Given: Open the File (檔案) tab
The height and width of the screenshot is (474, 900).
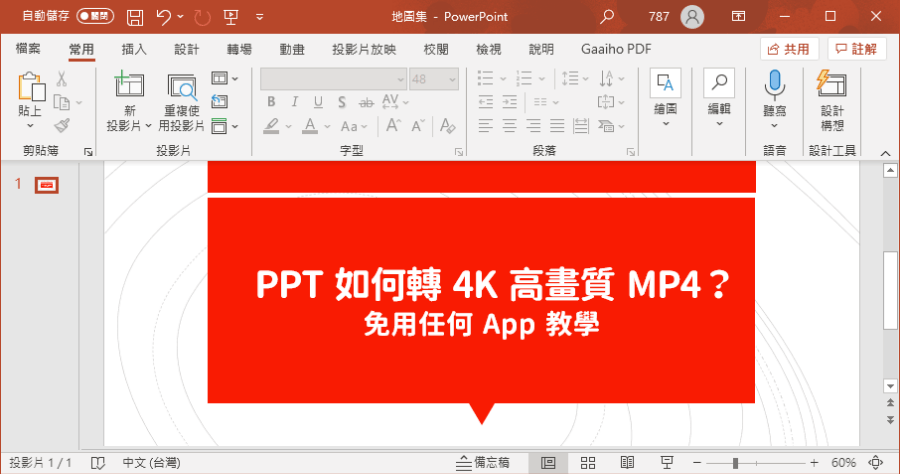Looking at the screenshot, I should [x=28, y=49].
